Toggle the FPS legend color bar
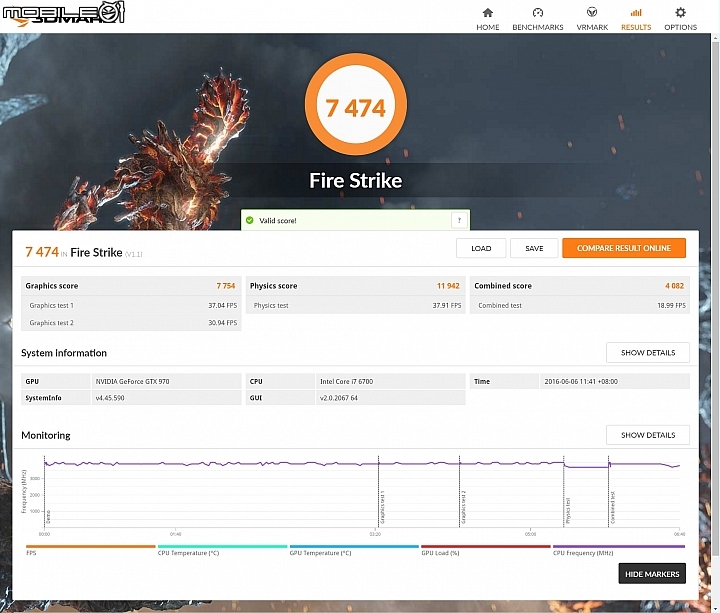720x613 pixels. tap(91, 546)
